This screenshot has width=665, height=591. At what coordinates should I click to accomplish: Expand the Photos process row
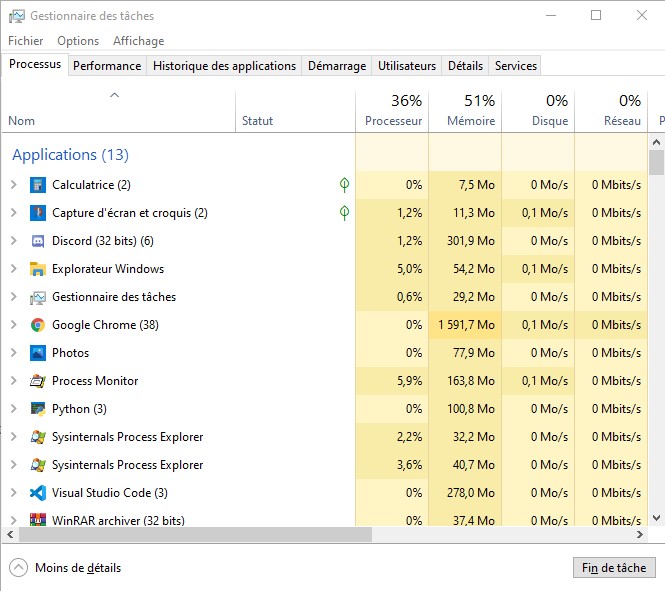(14, 352)
